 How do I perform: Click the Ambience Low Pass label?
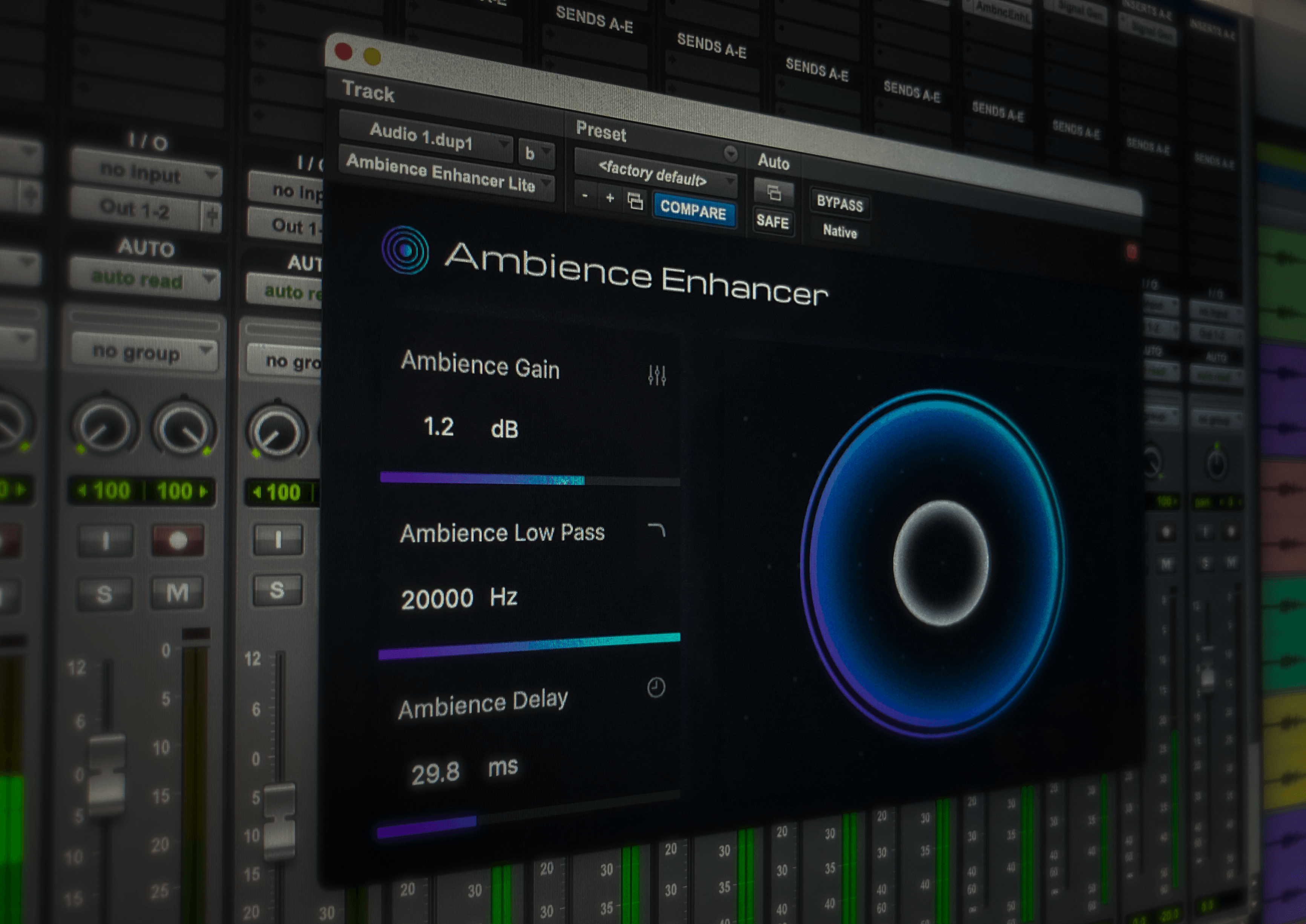pos(502,533)
